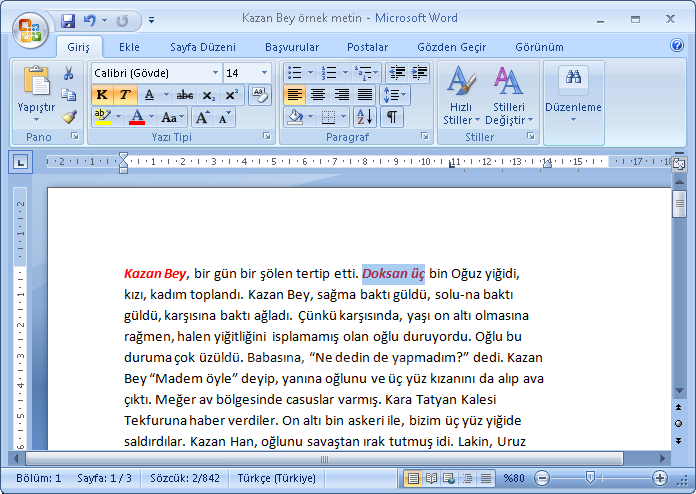696x494 pixels.
Task: Expand highlight color dropdown arrow
Action: coord(119,117)
